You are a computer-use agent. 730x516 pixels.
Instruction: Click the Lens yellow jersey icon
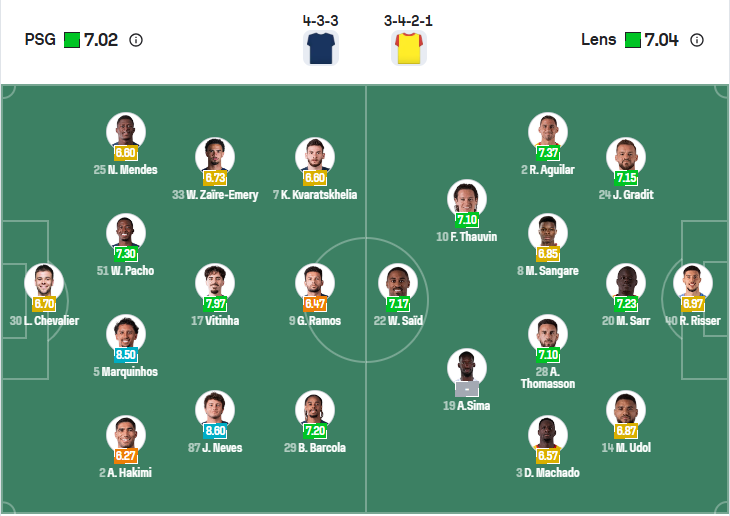pos(408,48)
